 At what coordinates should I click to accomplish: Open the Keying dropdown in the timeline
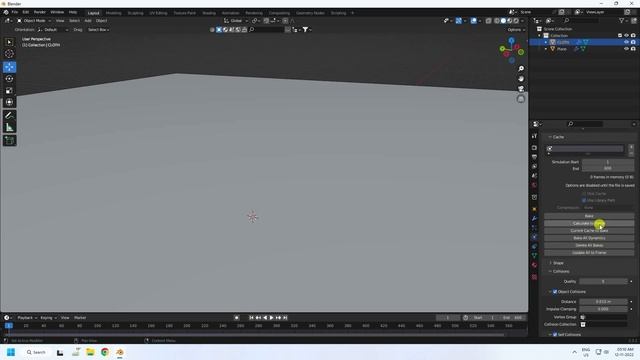coord(48,318)
